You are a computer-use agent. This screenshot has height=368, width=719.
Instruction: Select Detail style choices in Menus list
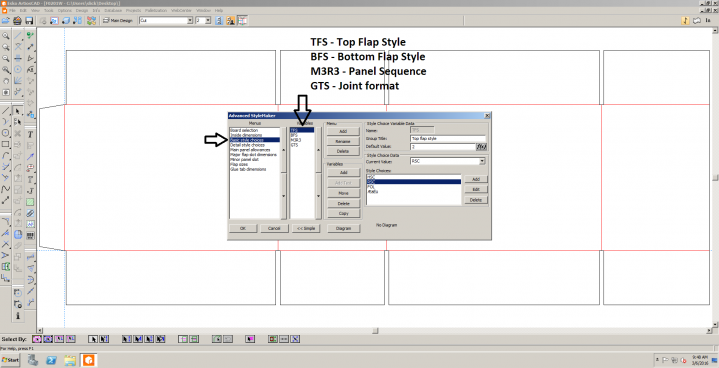[x=248, y=145]
